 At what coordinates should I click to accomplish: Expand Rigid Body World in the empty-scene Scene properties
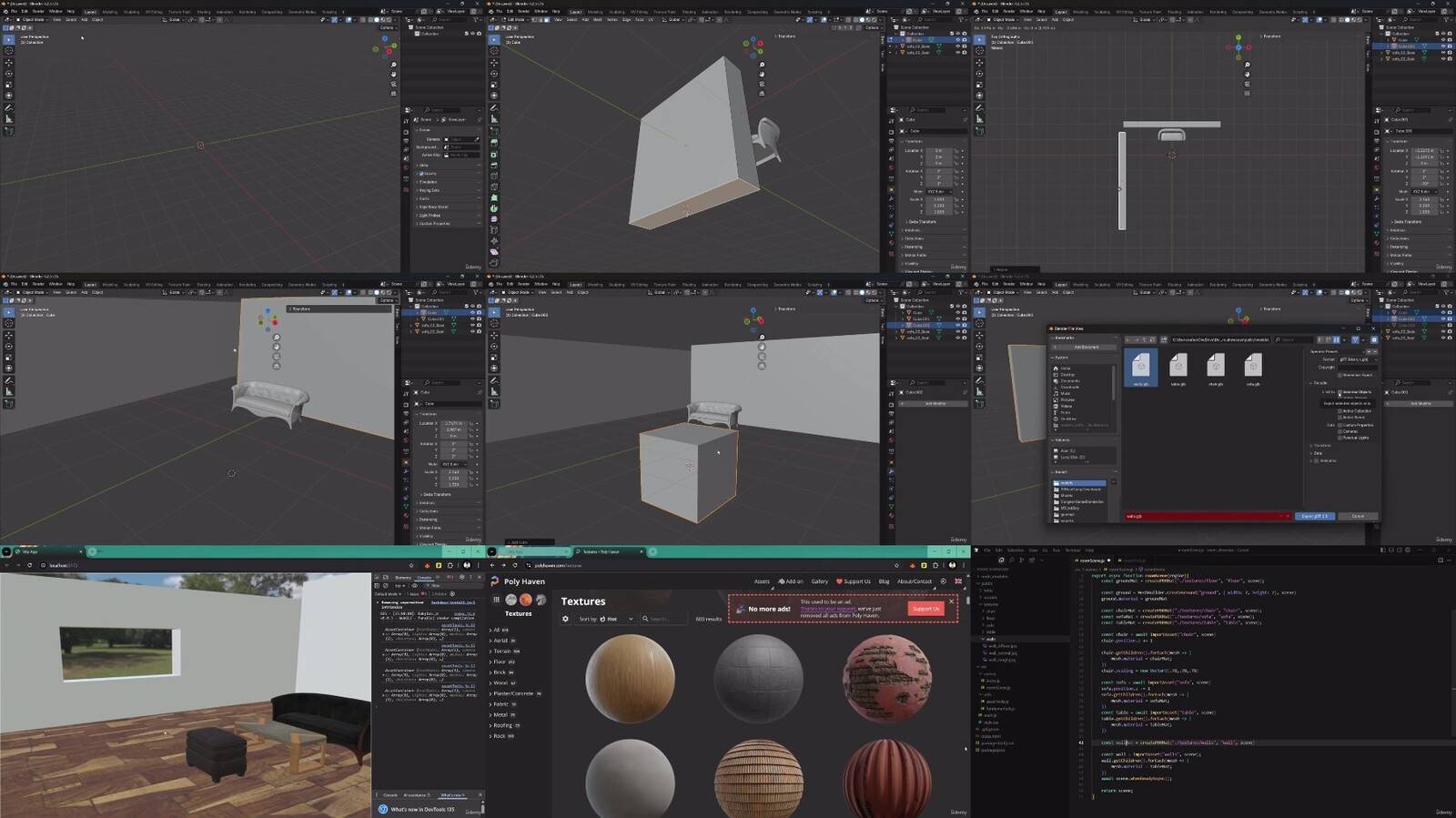point(433,207)
